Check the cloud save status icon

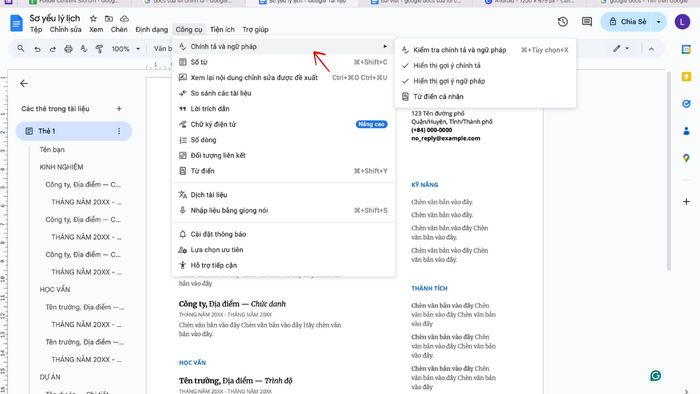coord(125,19)
